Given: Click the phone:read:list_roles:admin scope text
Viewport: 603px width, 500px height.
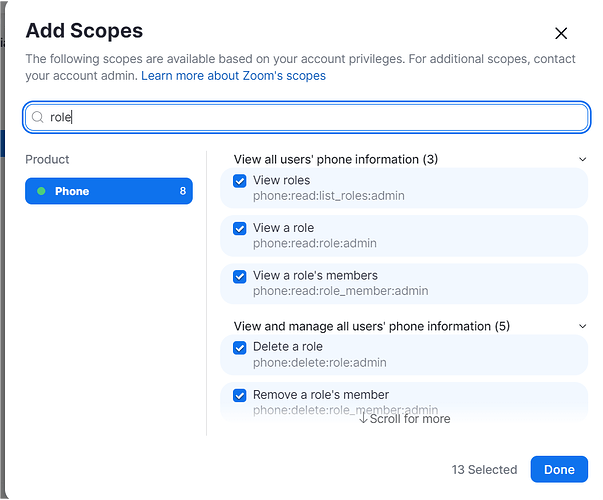Looking at the screenshot, I should (328, 196).
